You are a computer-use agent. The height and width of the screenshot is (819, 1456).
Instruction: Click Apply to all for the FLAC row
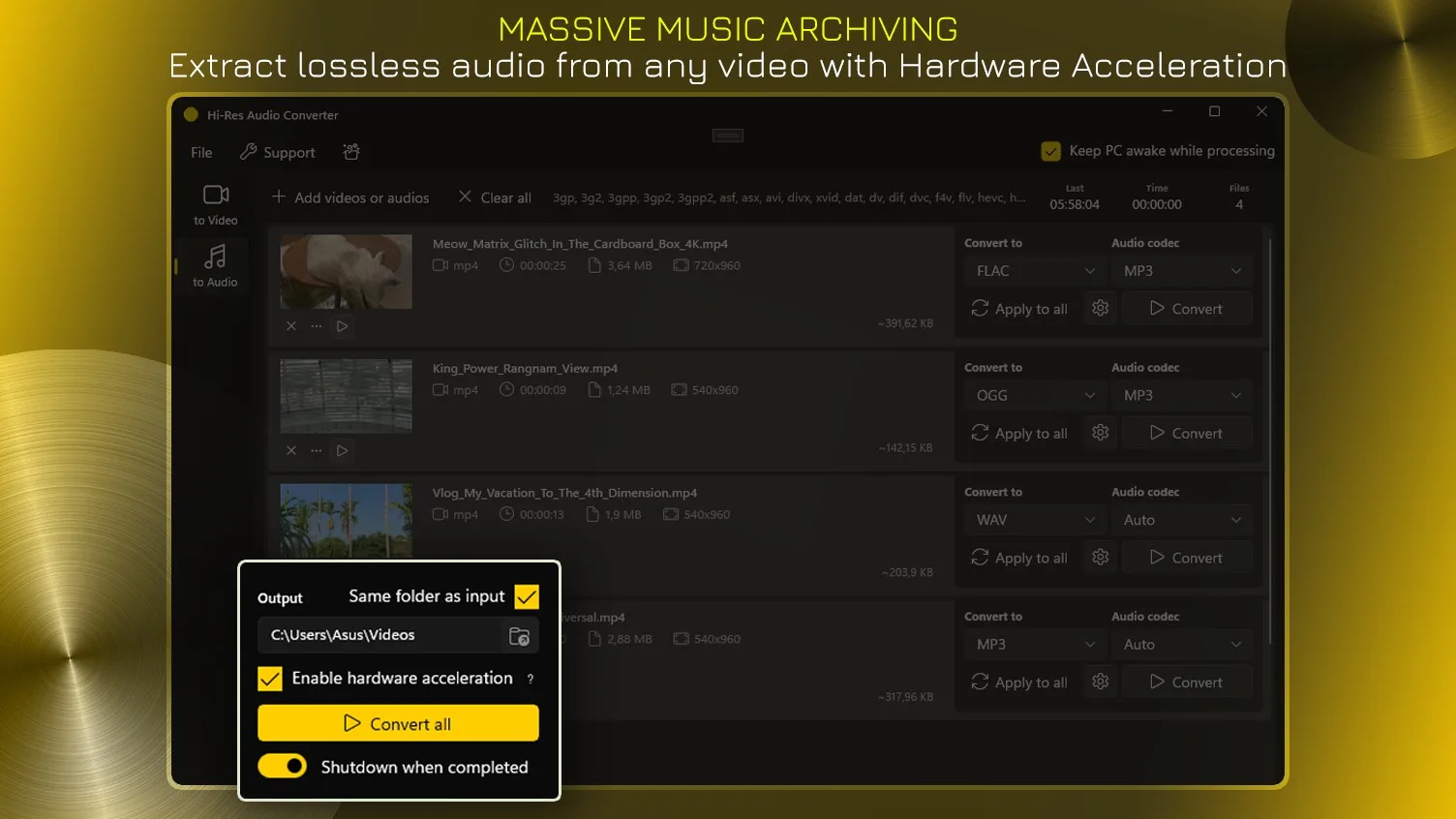coord(1019,309)
